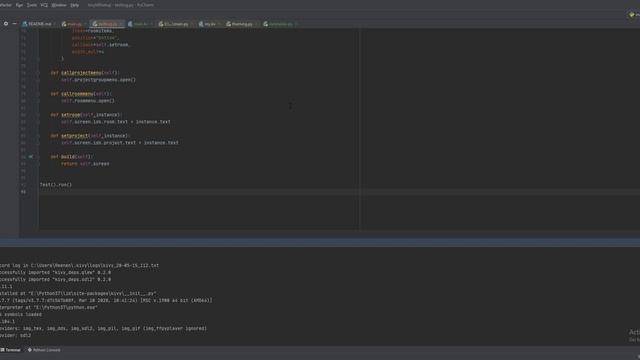Screen dimensions: 640x360
Task: Open the Run menu
Action: click(x=19, y=5)
